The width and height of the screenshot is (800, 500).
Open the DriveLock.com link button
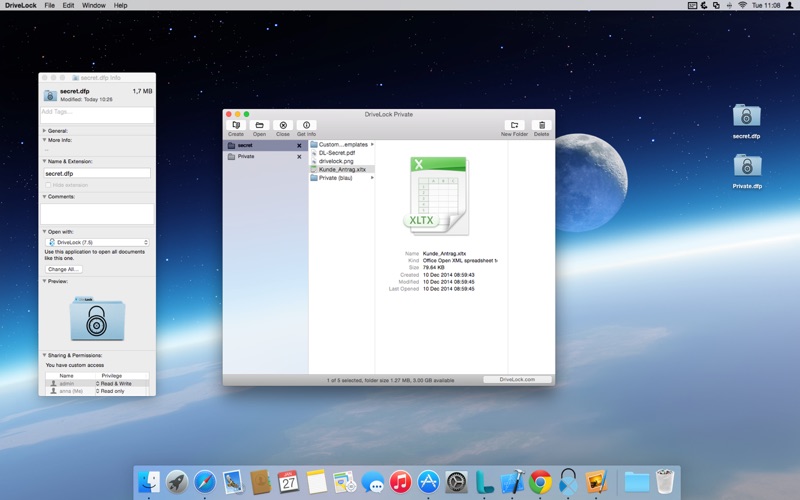[517, 380]
